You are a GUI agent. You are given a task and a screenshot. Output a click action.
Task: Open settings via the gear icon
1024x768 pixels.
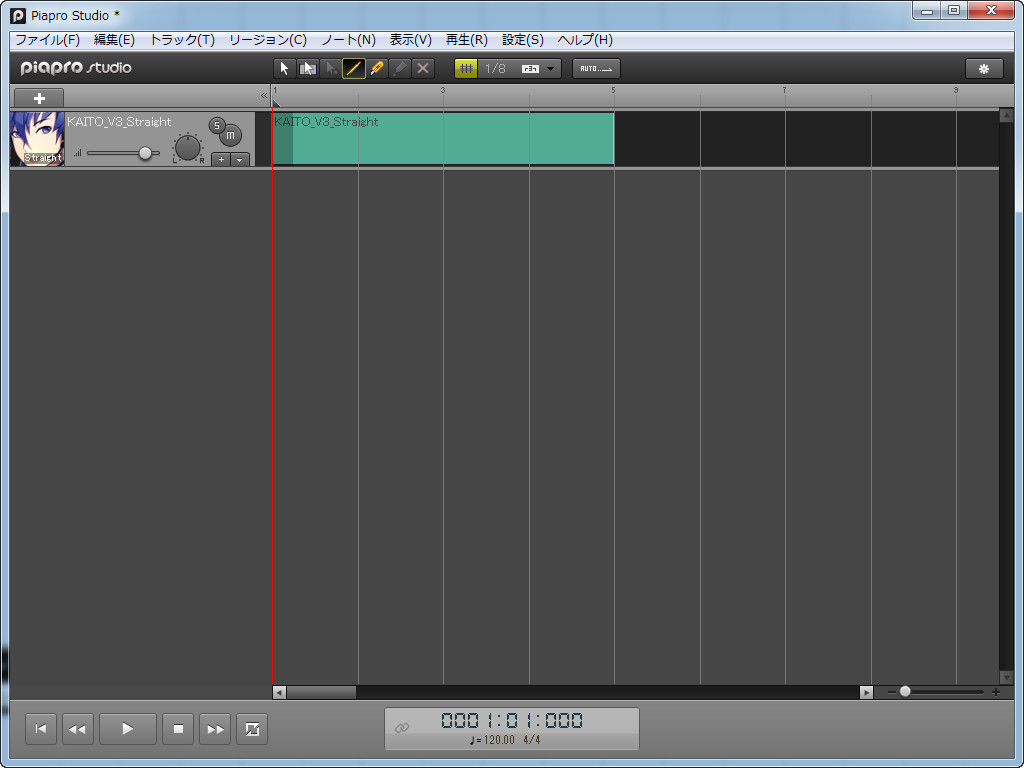click(x=984, y=69)
